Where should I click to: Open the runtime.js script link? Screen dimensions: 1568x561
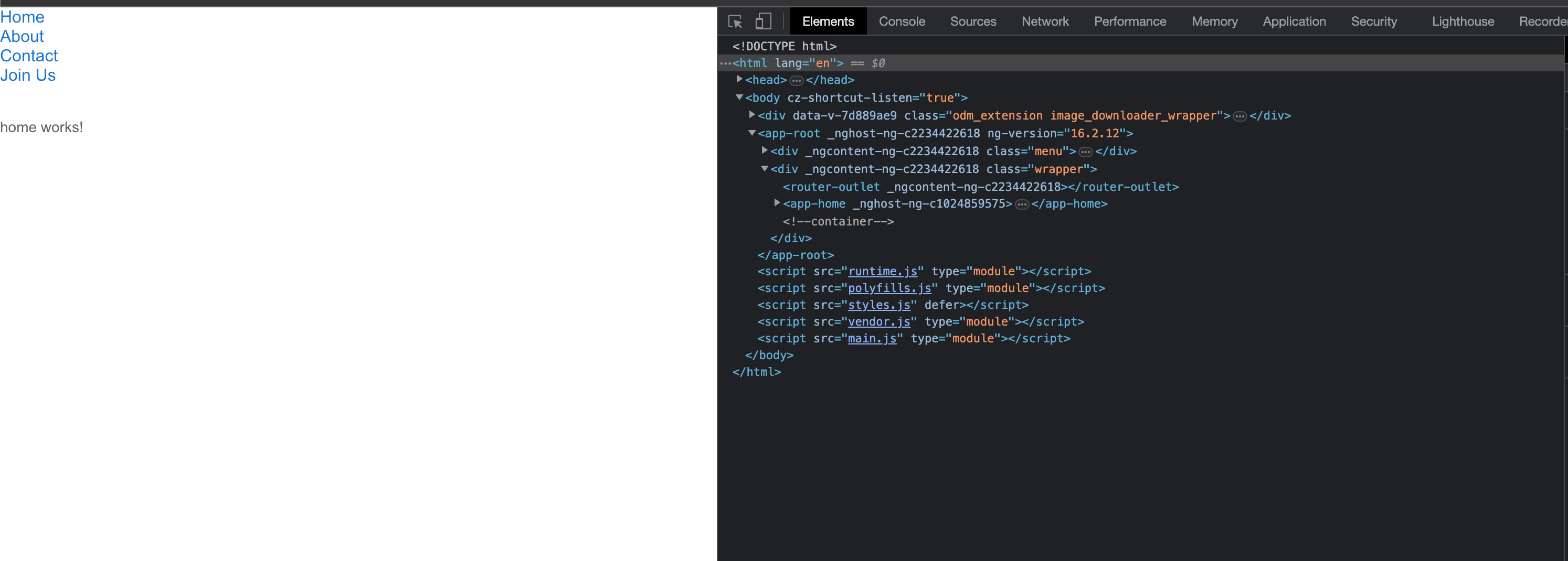[x=883, y=272]
